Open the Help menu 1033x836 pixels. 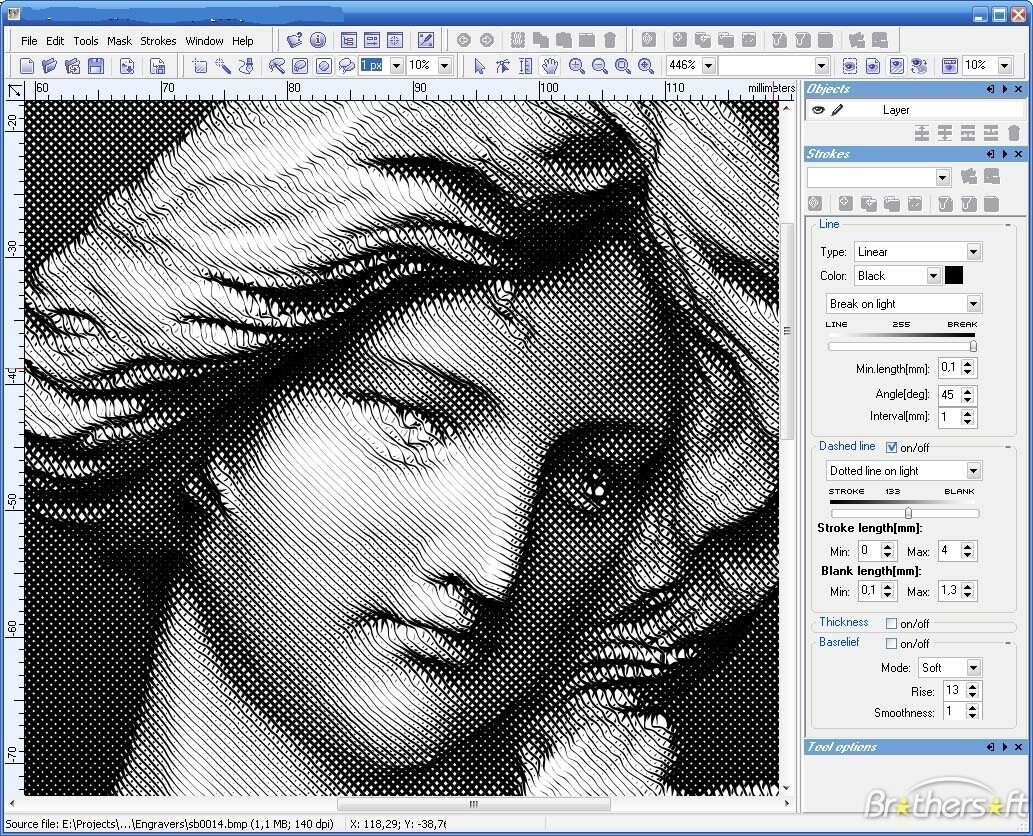tap(242, 41)
